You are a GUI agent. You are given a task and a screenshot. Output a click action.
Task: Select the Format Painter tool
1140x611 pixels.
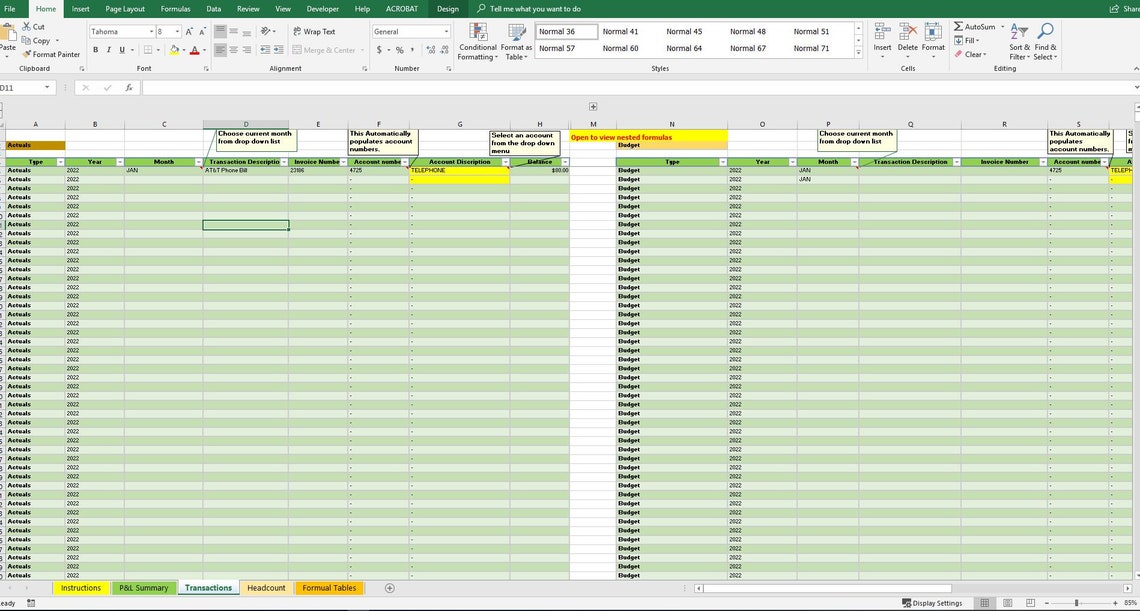[50, 54]
